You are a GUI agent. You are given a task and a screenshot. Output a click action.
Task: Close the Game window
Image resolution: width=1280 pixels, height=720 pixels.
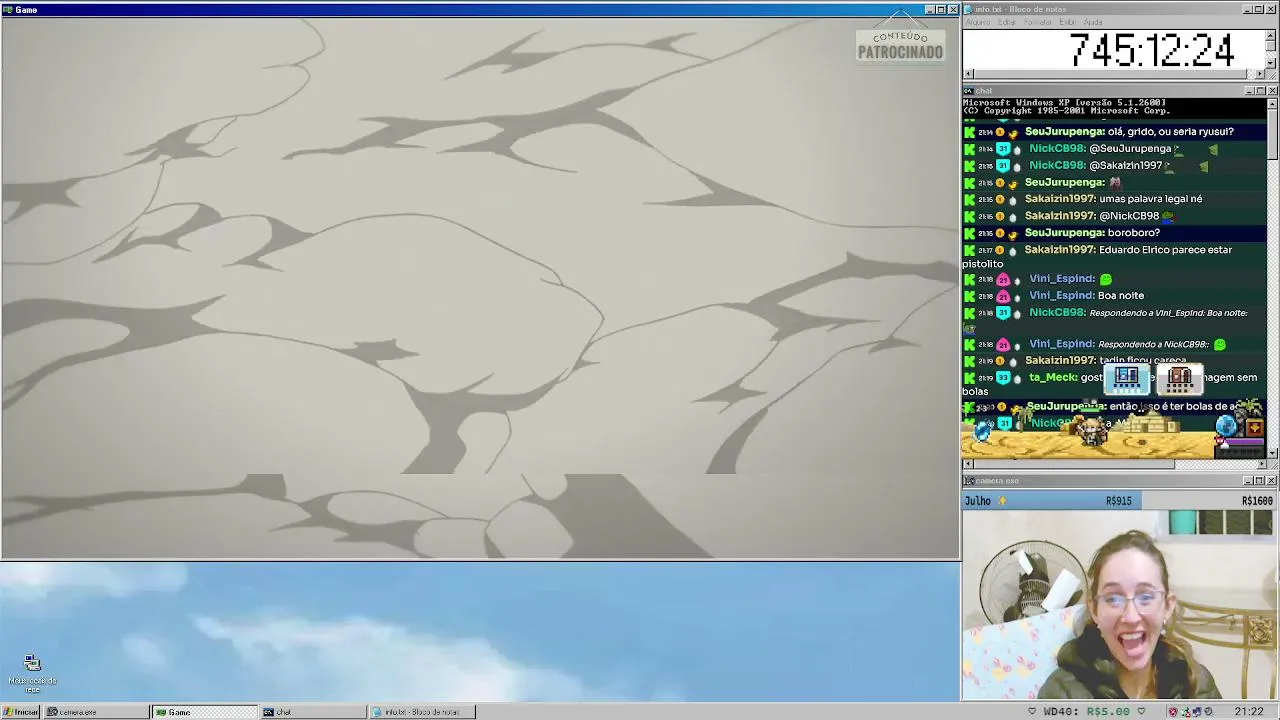click(x=953, y=10)
